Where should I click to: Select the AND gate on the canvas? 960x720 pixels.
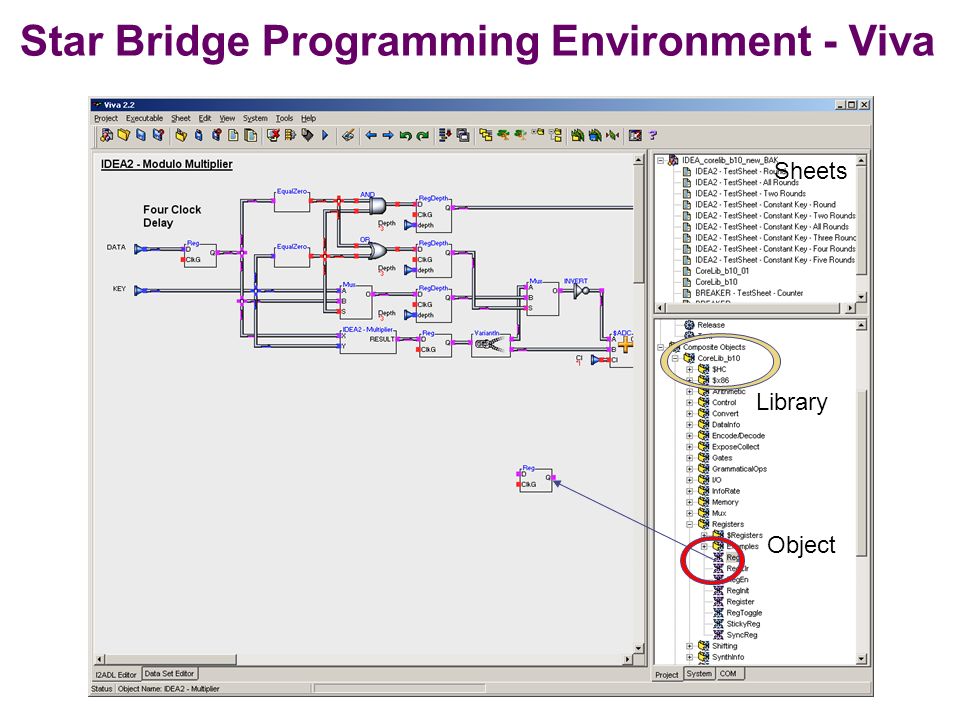pyautogui.click(x=376, y=205)
